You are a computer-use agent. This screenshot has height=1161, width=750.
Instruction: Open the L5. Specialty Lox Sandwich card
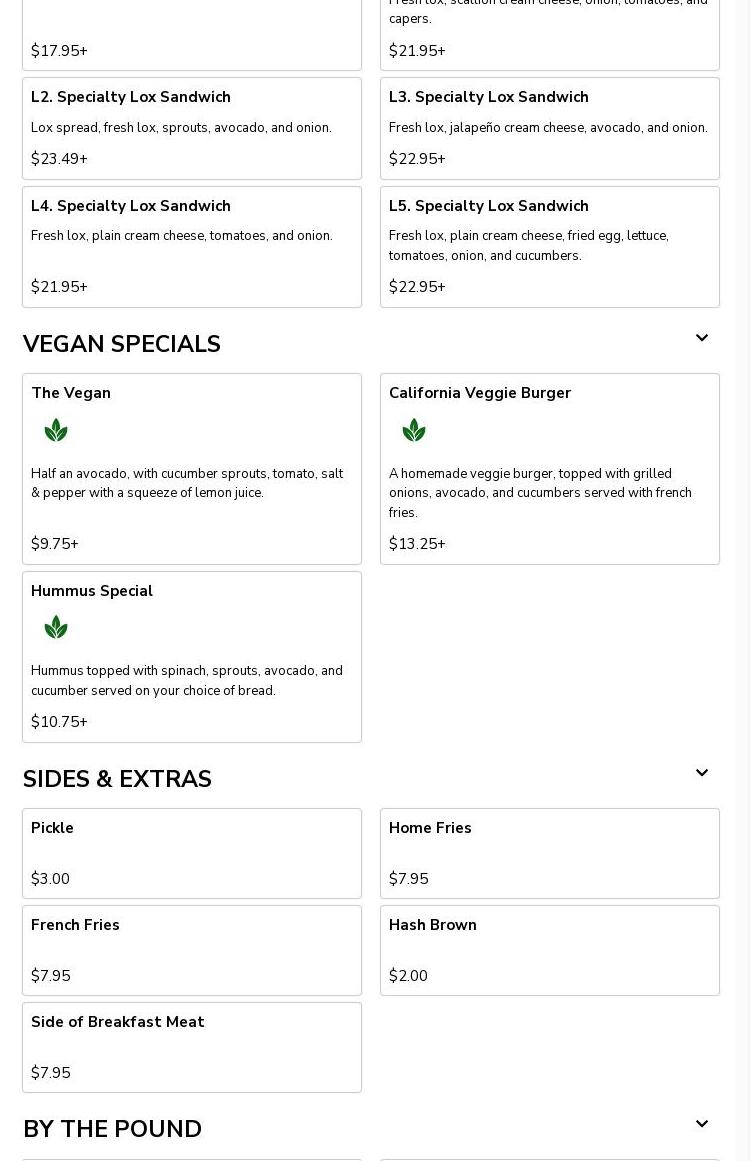(549, 247)
